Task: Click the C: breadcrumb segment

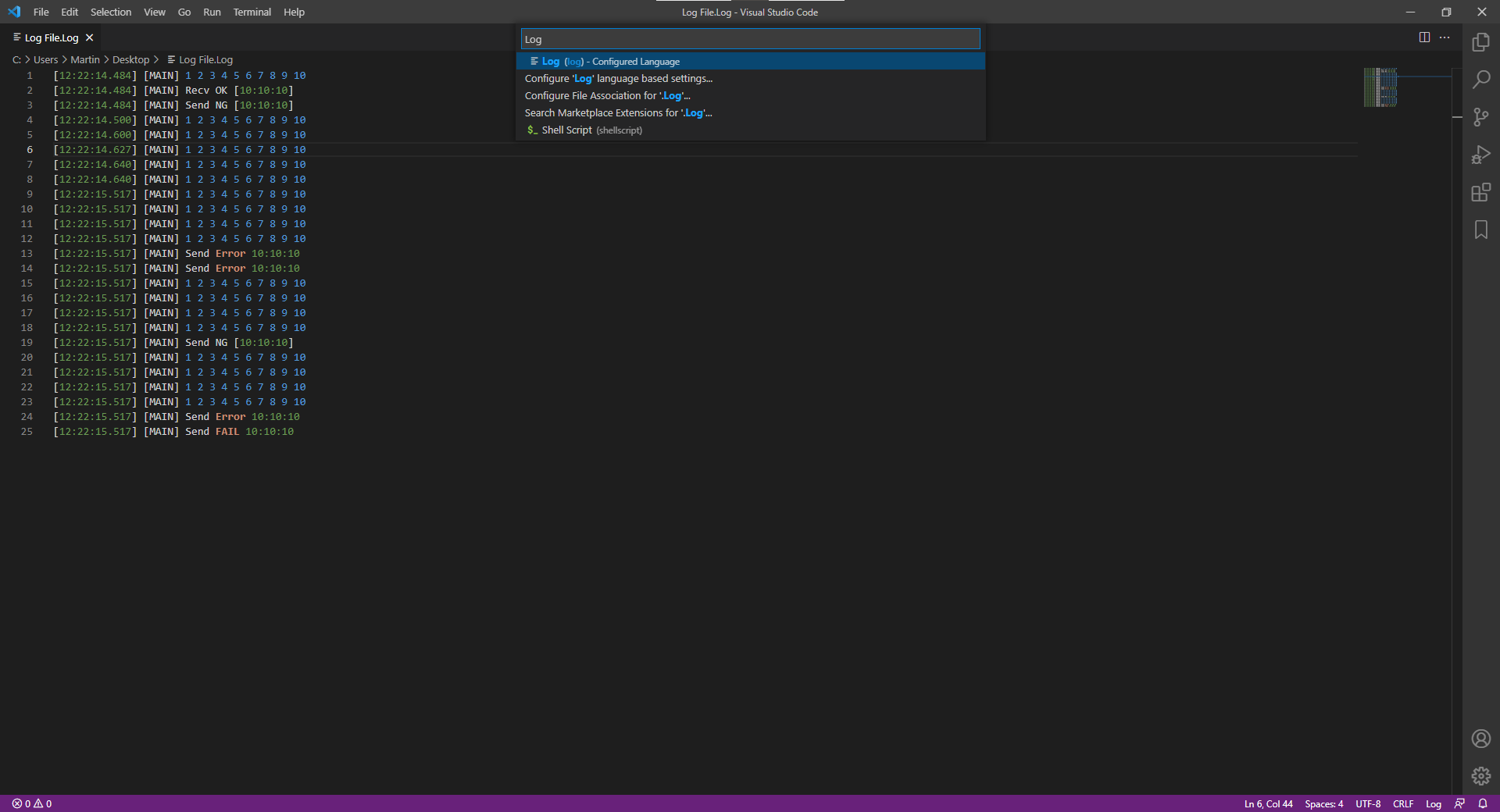Action: click(x=16, y=59)
